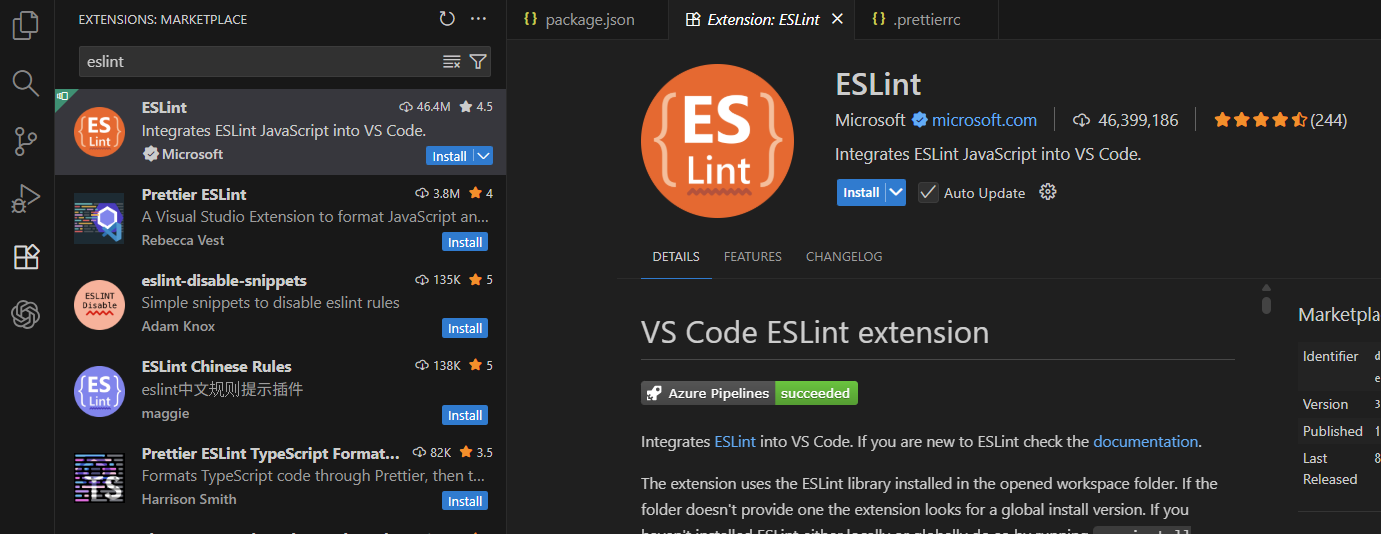The image size is (1381, 534).
Task: Open the Source Control view
Action: point(25,142)
